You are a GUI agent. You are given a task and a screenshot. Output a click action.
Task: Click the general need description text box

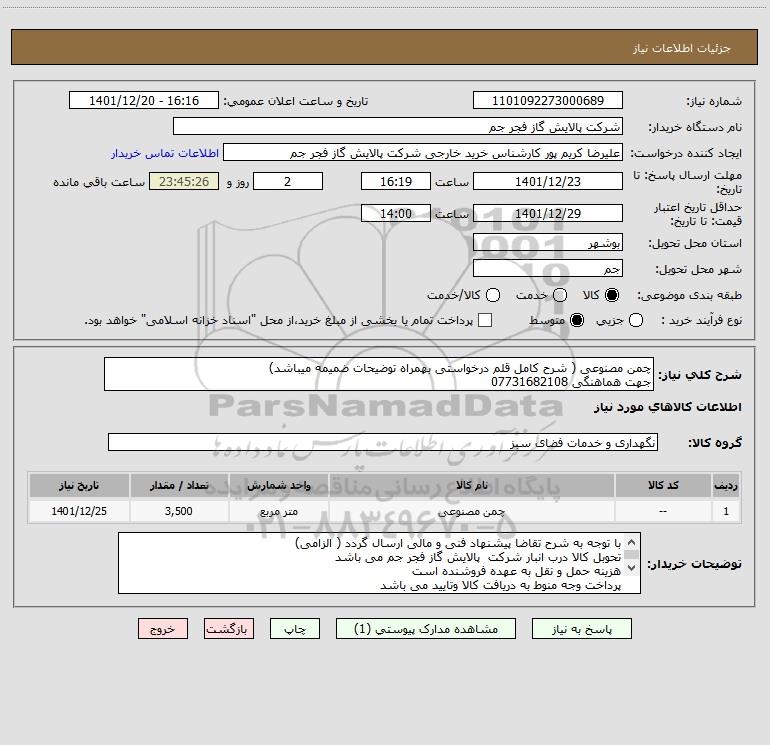pyautogui.click(x=379, y=374)
